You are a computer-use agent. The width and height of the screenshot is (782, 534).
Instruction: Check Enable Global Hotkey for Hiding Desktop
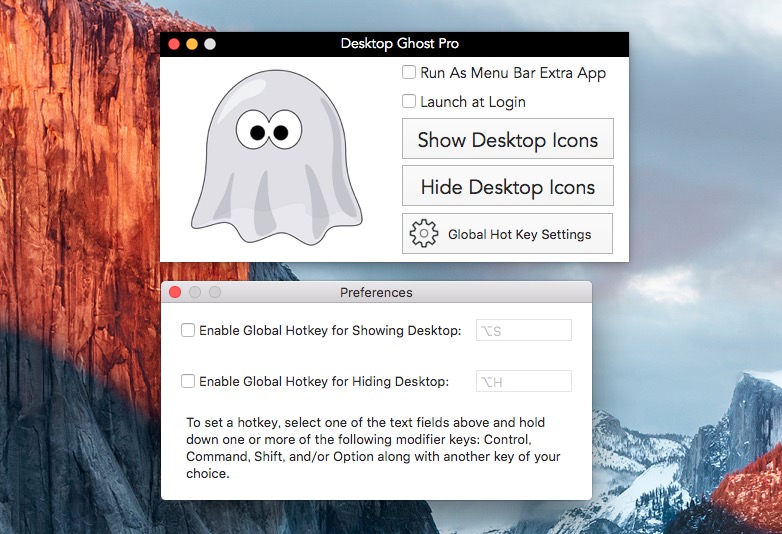point(188,381)
